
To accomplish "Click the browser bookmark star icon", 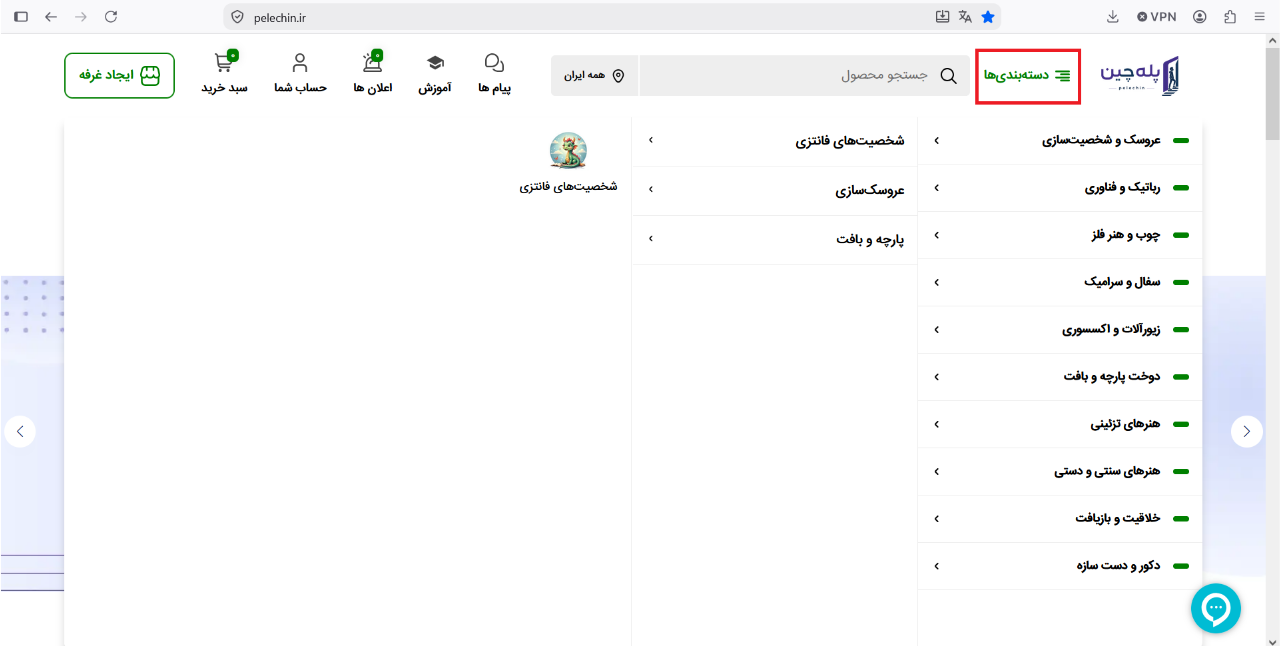I will pos(988,17).
